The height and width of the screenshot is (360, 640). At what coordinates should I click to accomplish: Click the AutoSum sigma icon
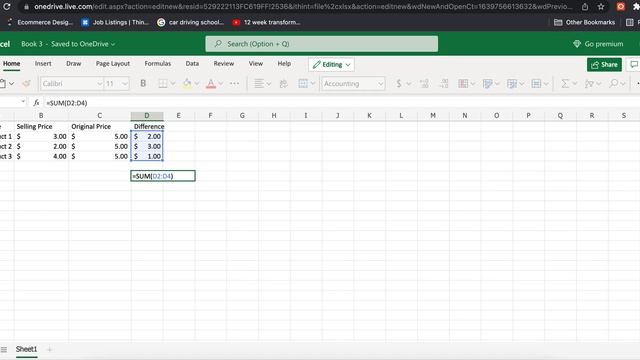565,84
